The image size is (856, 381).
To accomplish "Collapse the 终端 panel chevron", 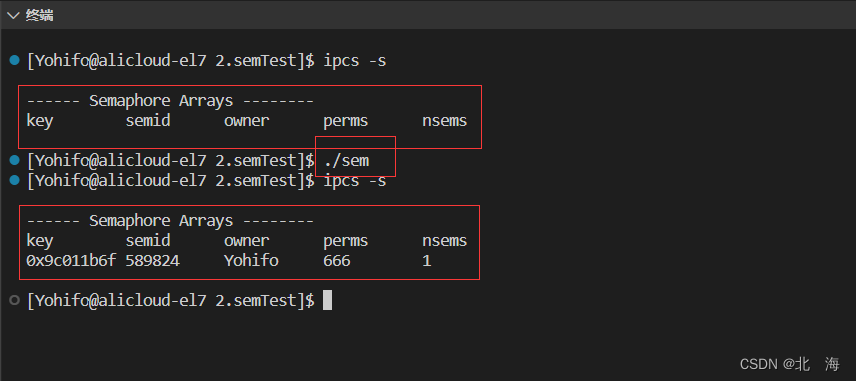I will [14, 16].
